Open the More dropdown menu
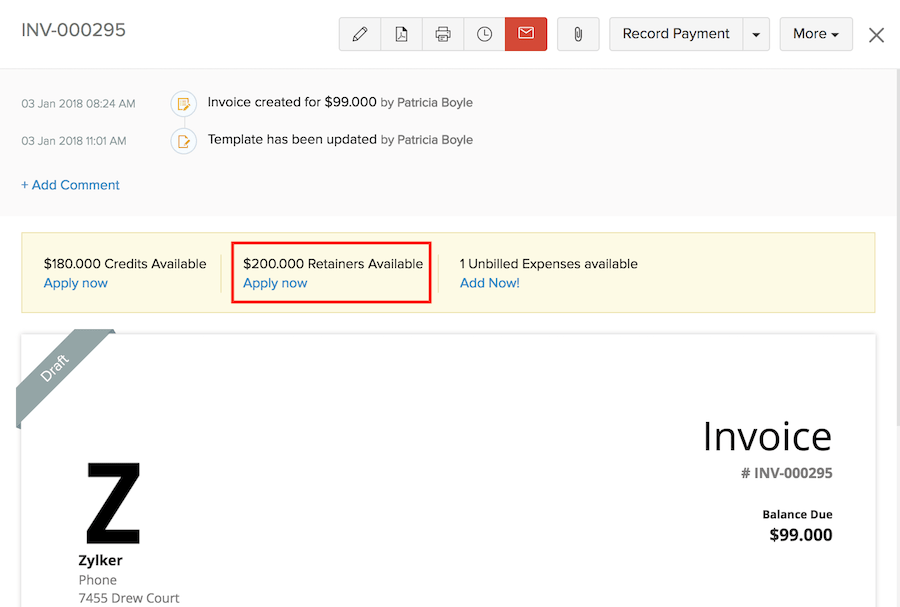The image size is (900, 607). [x=815, y=34]
